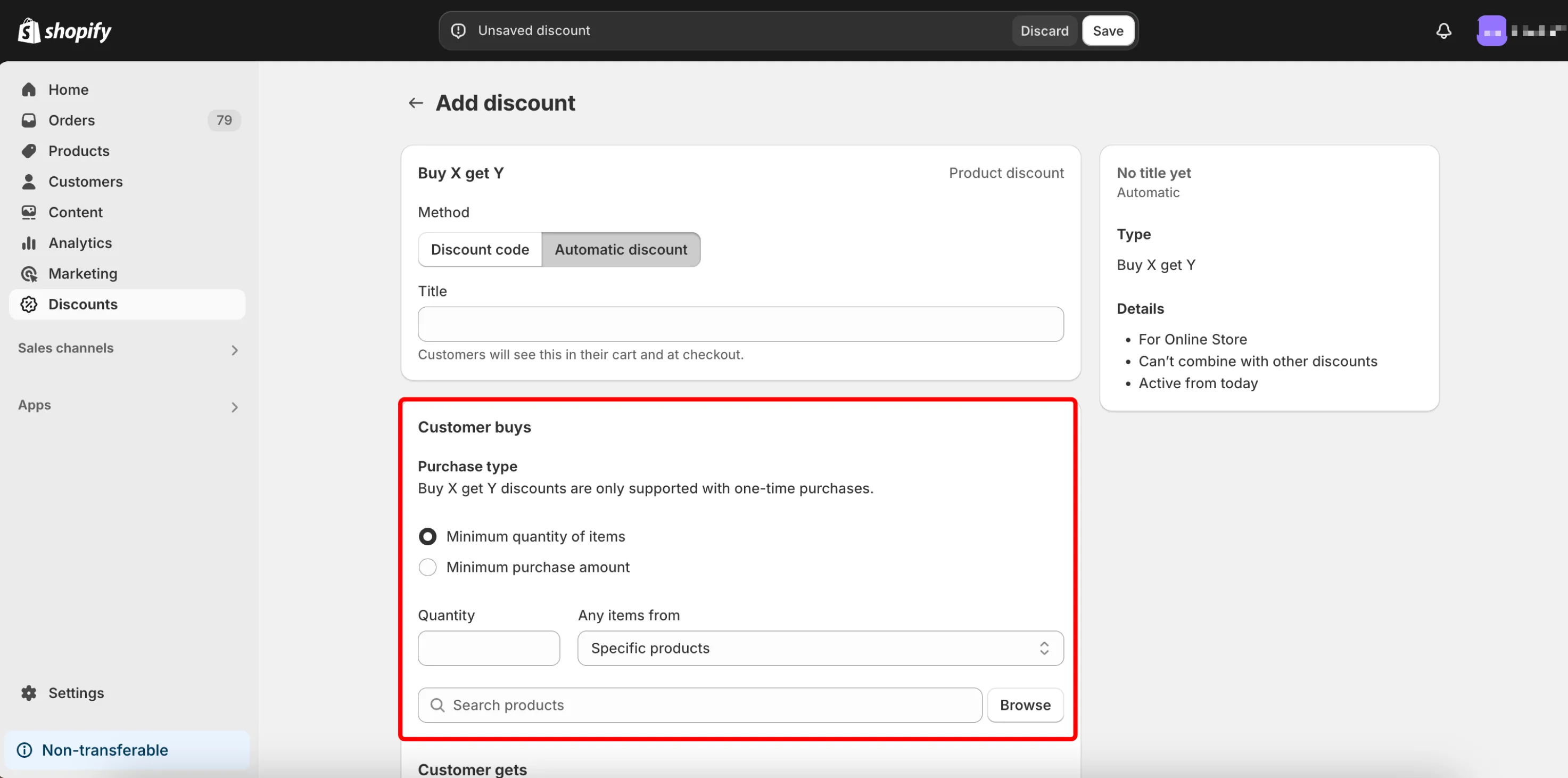Click 'For Online Store' detail

[1192, 339]
